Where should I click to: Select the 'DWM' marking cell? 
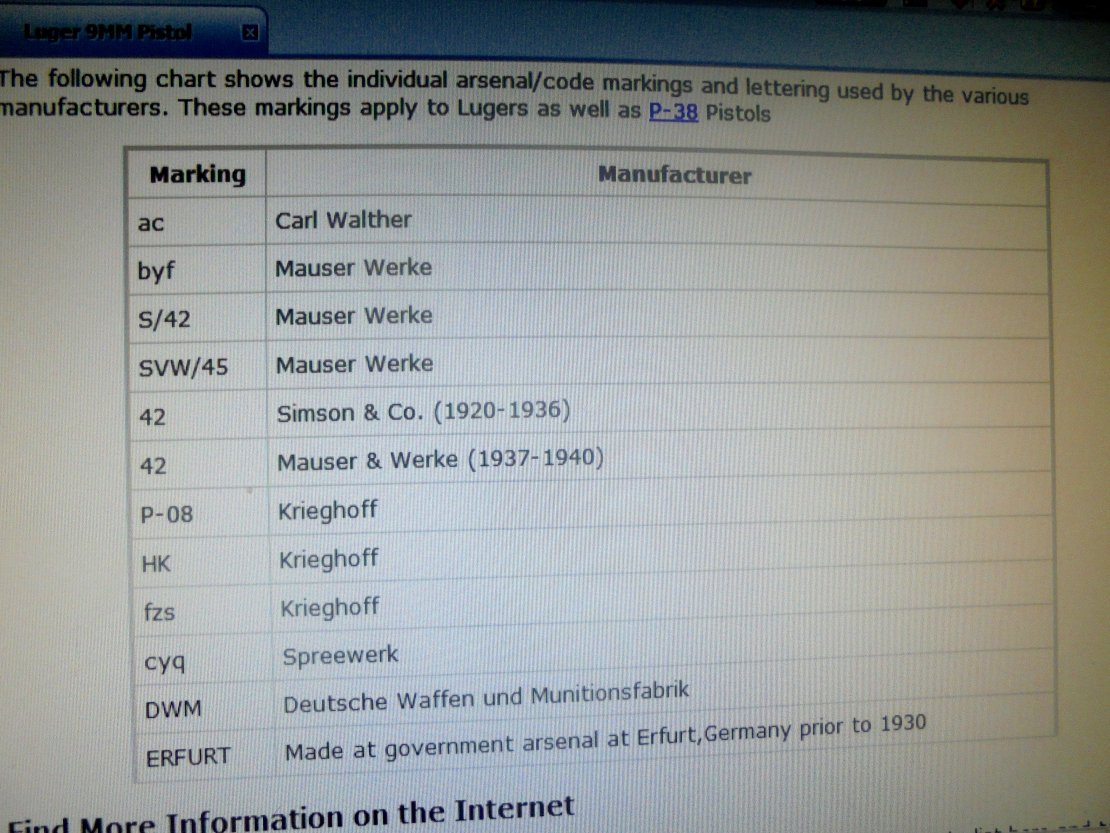[203, 707]
